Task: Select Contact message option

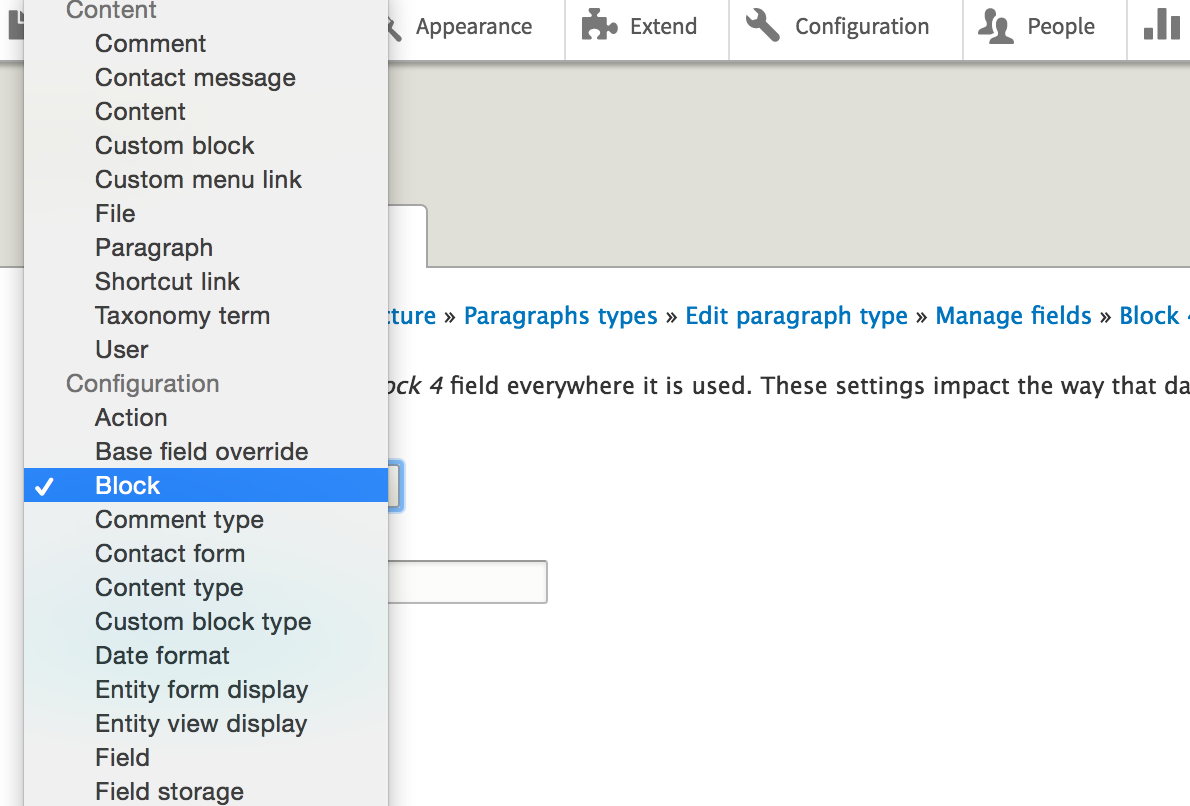Action: pos(206,77)
